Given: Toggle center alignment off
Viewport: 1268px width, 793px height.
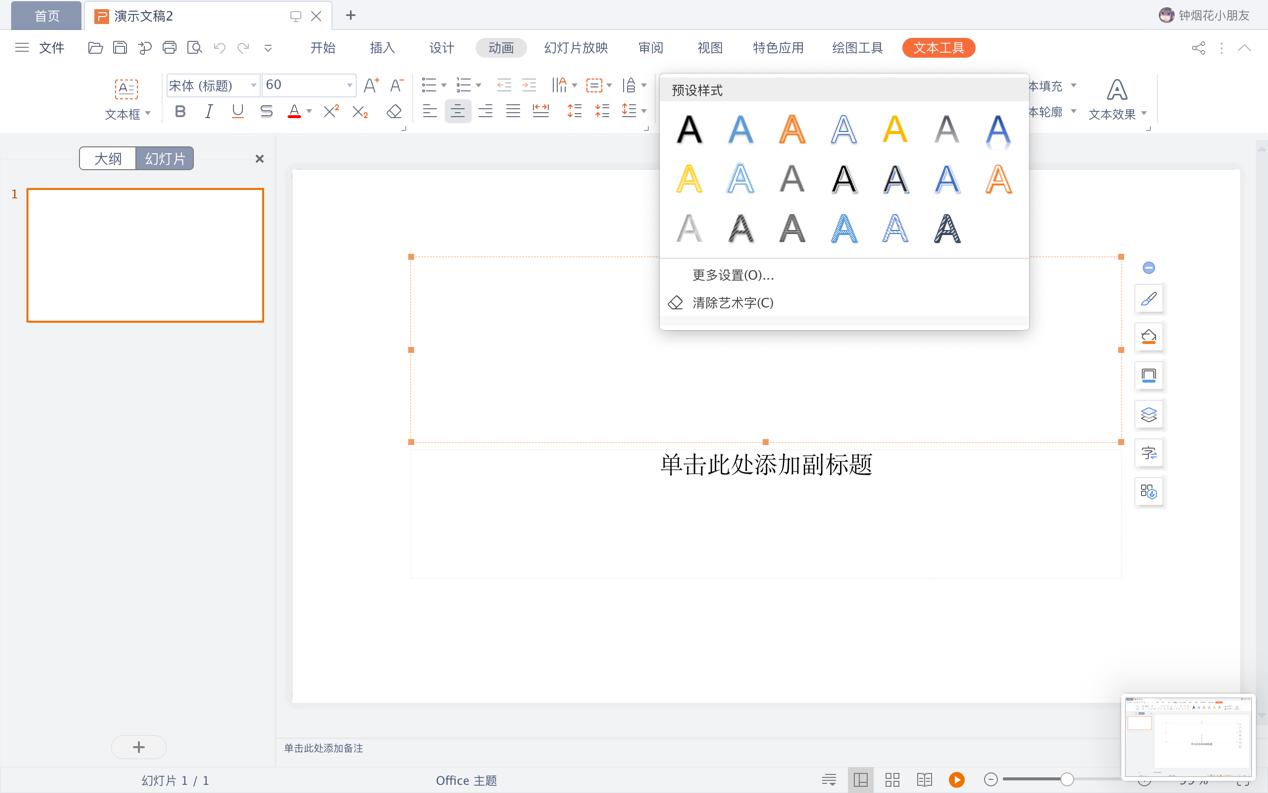Looking at the screenshot, I should tap(457, 112).
